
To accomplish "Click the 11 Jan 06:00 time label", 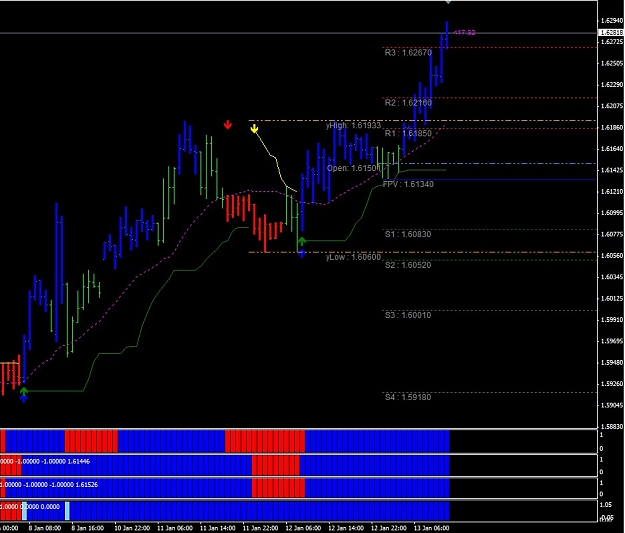I will pyautogui.click(x=175, y=528).
